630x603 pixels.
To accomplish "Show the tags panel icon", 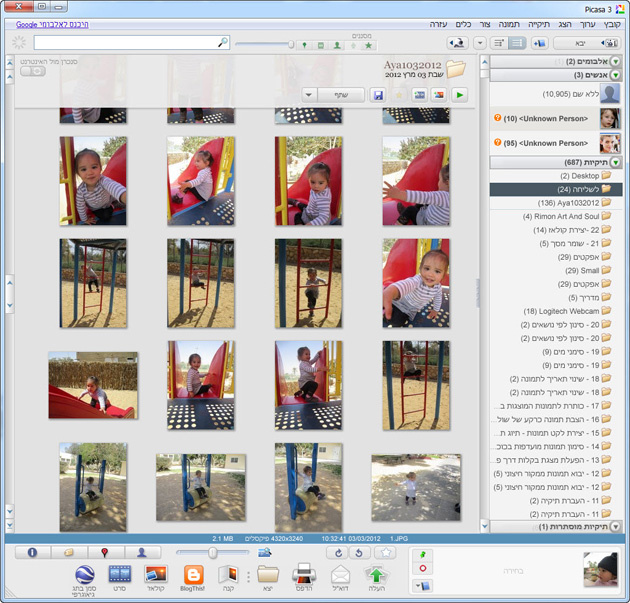I will point(69,553).
